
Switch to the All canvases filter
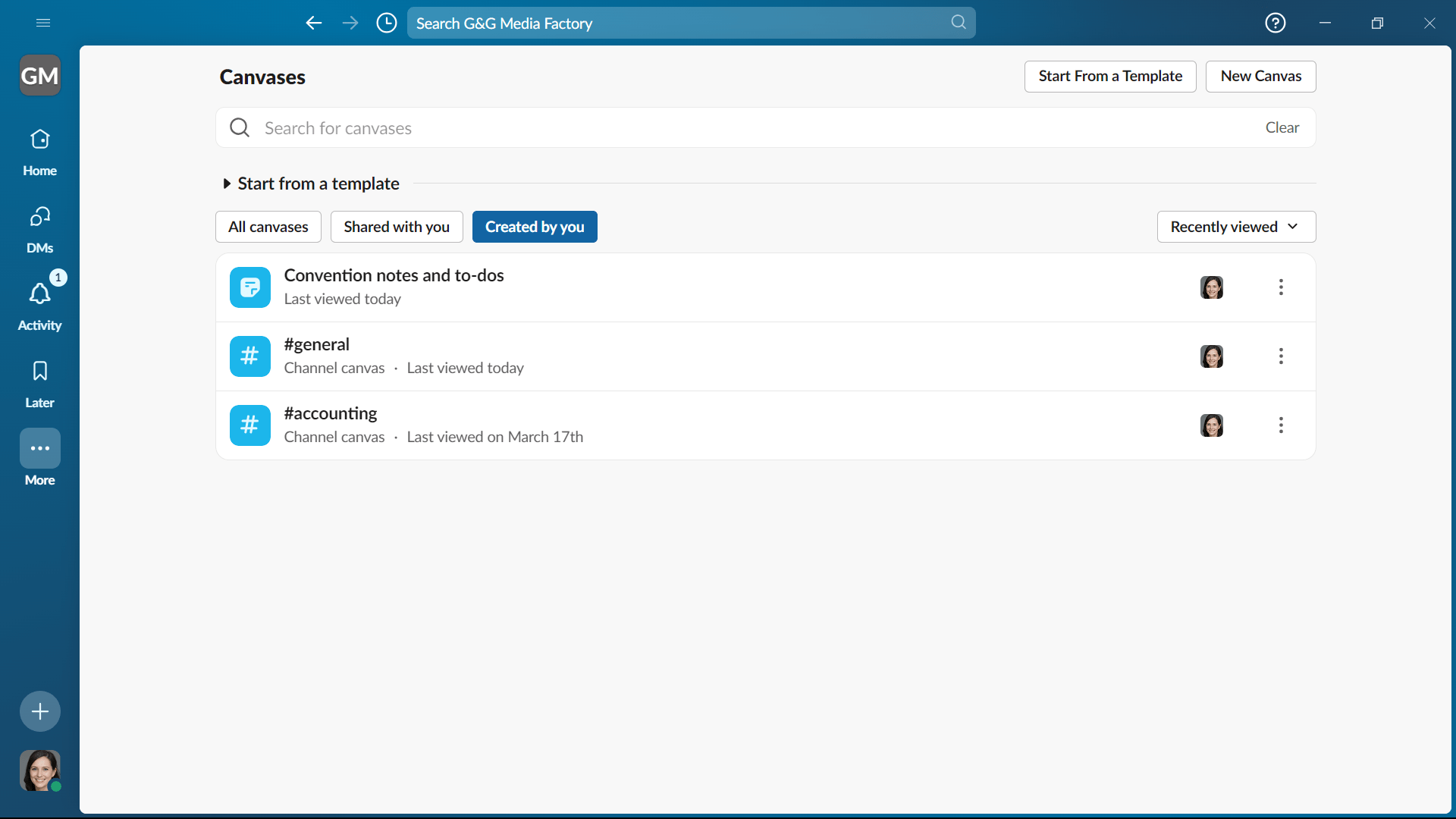point(268,226)
